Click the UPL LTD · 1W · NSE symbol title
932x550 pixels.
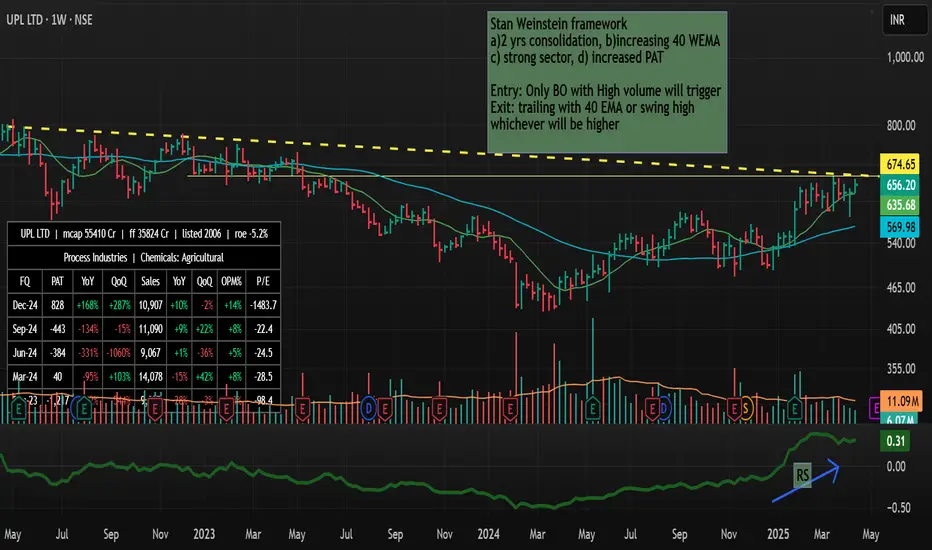pos(49,20)
